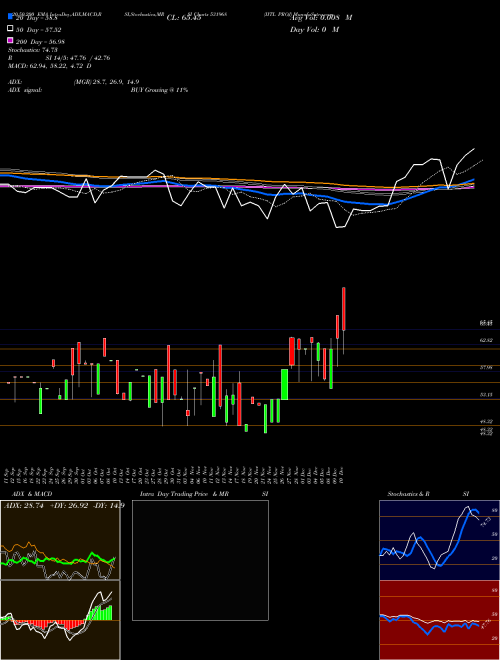This screenshot has width=500, height=660.
Task: Click the 'BUY Growing @ 11%' signal text
Action: tap(159, 90)
